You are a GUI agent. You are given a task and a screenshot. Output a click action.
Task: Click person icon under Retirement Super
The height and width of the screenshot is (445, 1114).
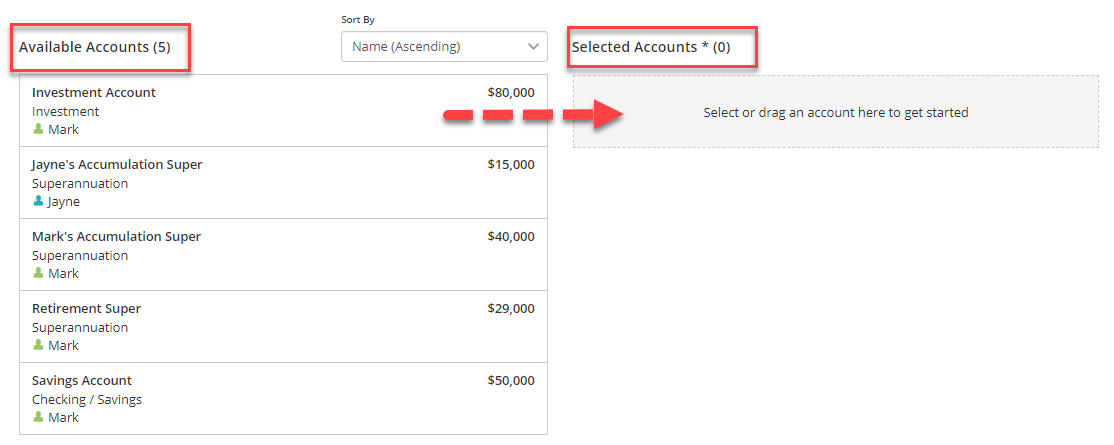(x=38, y=345)
